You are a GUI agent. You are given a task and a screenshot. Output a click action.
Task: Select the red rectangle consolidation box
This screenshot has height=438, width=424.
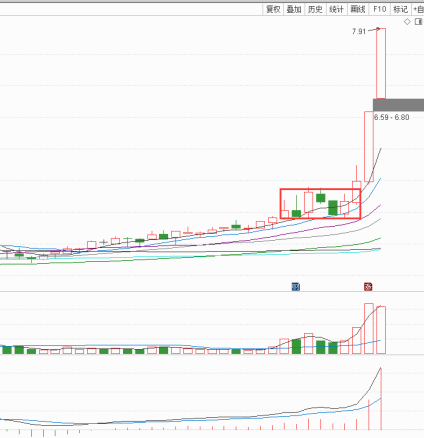click(320, 204)
